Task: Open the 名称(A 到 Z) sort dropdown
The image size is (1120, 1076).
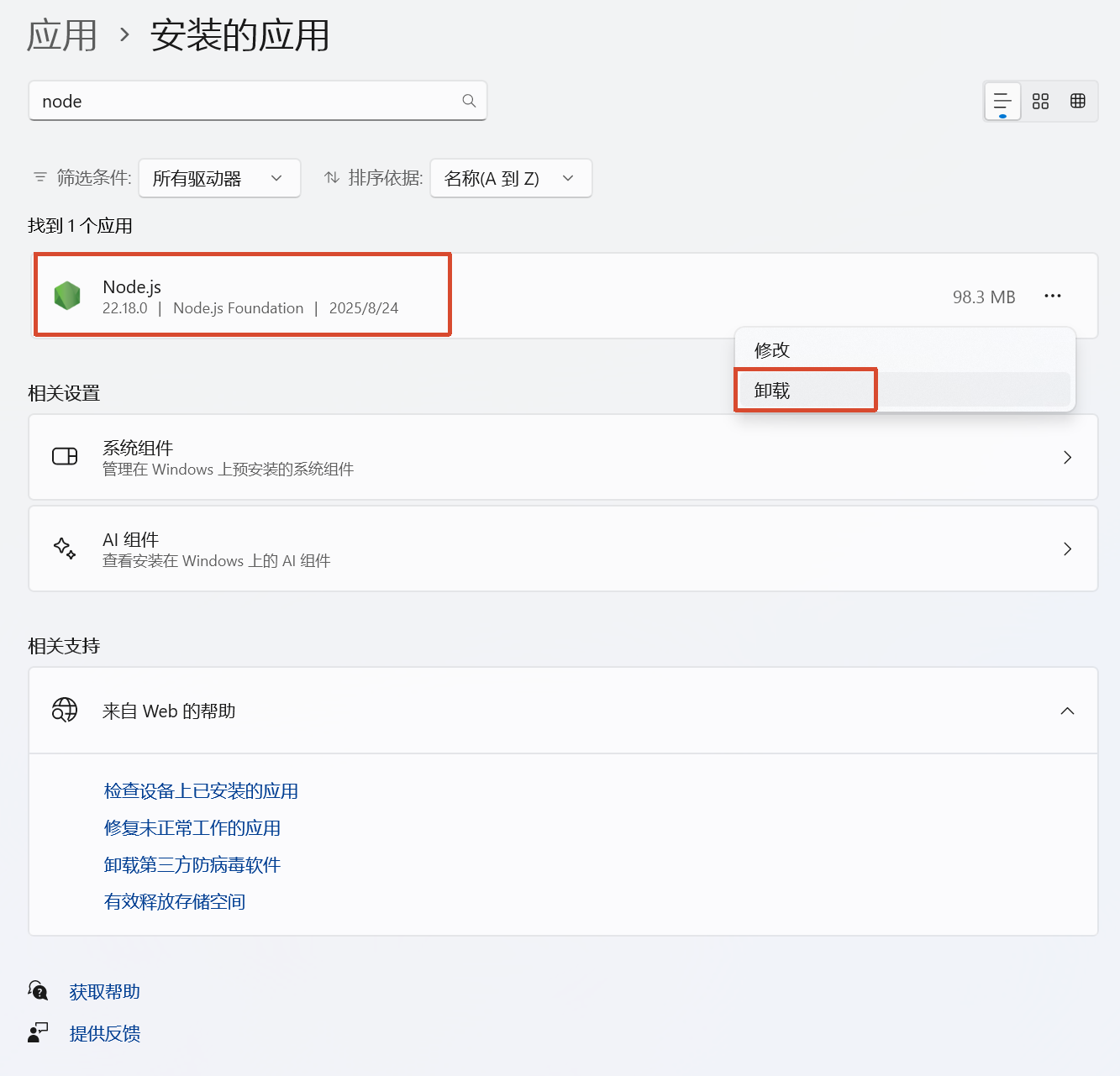Action: click(511, 178)
